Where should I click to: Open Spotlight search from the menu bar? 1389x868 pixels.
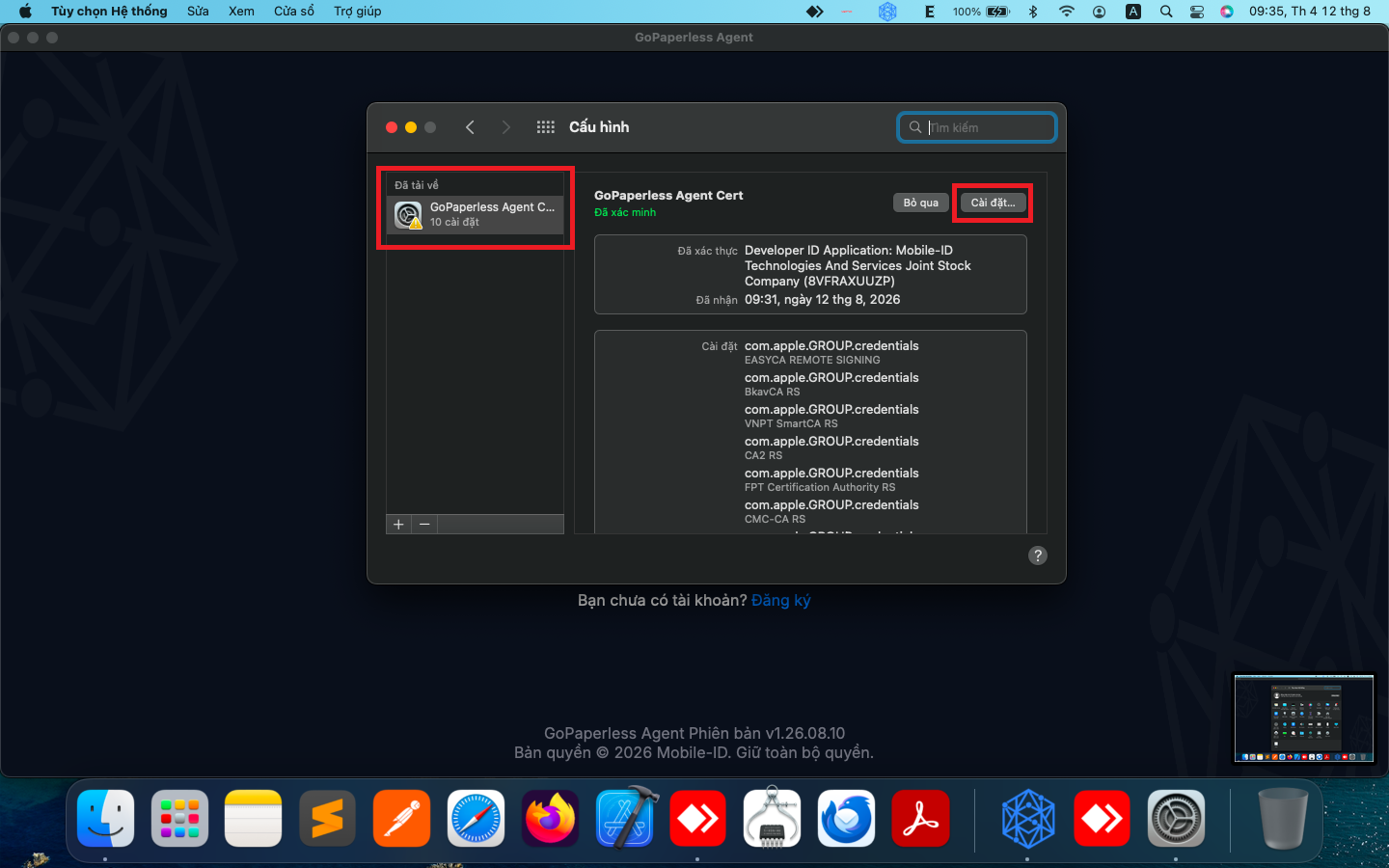pyautogui.click(x=1166, y=12)
